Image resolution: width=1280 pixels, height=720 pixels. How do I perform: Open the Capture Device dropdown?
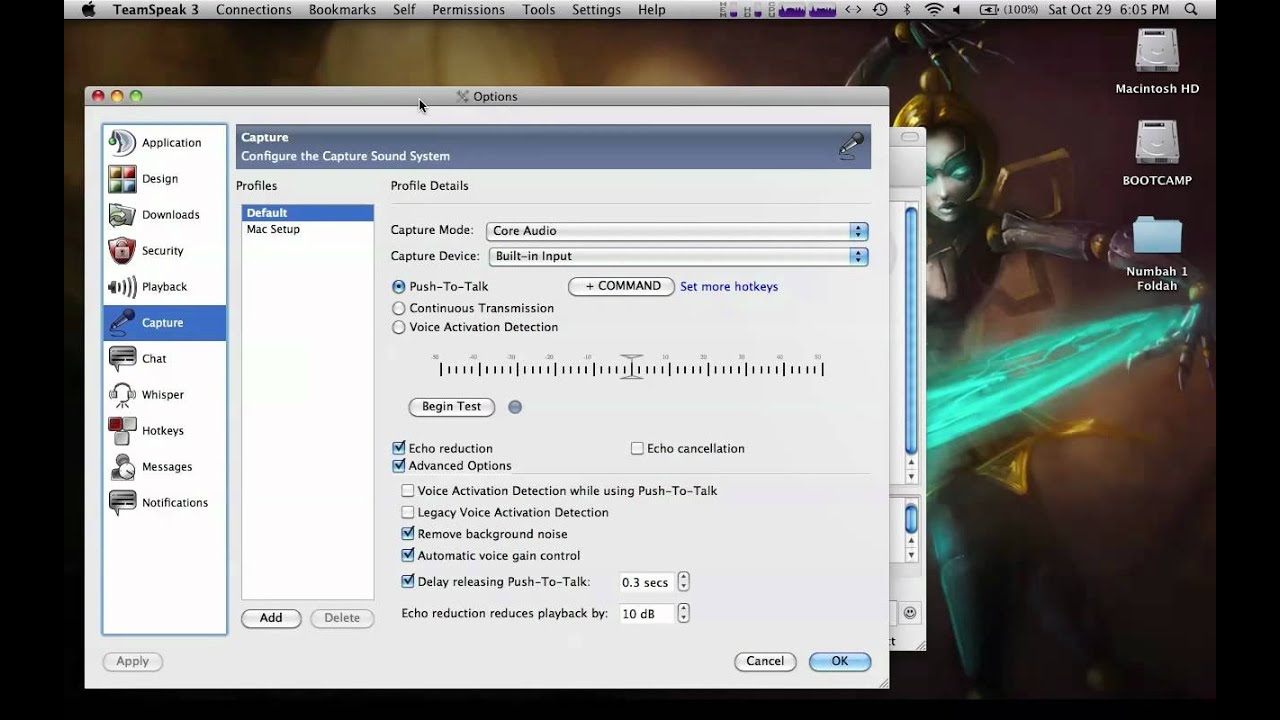[x=678, y=256]
